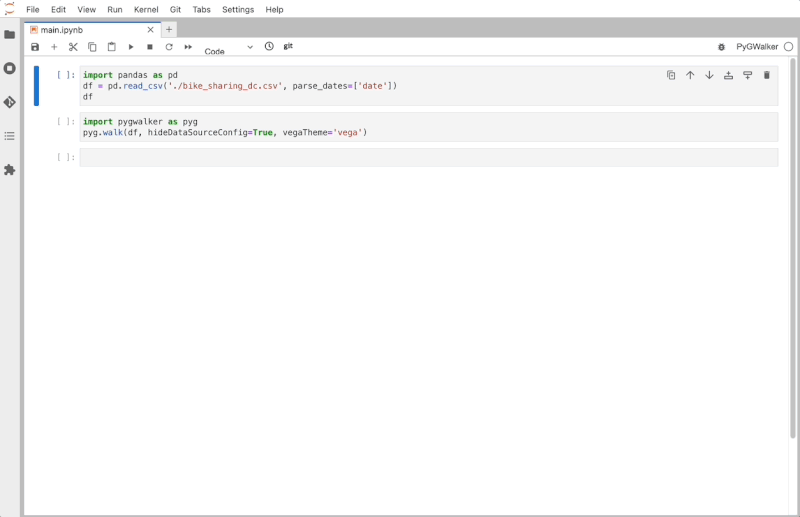Viewport: 800px width, 517px height.
Task: Duplicate the active cell
Action: pos(671,76)
